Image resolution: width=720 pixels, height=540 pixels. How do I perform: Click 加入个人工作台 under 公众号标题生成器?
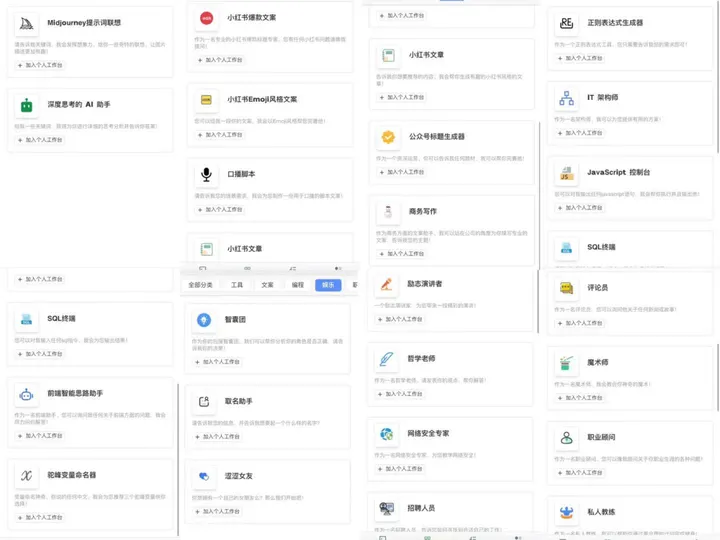[x=402, y=172]
